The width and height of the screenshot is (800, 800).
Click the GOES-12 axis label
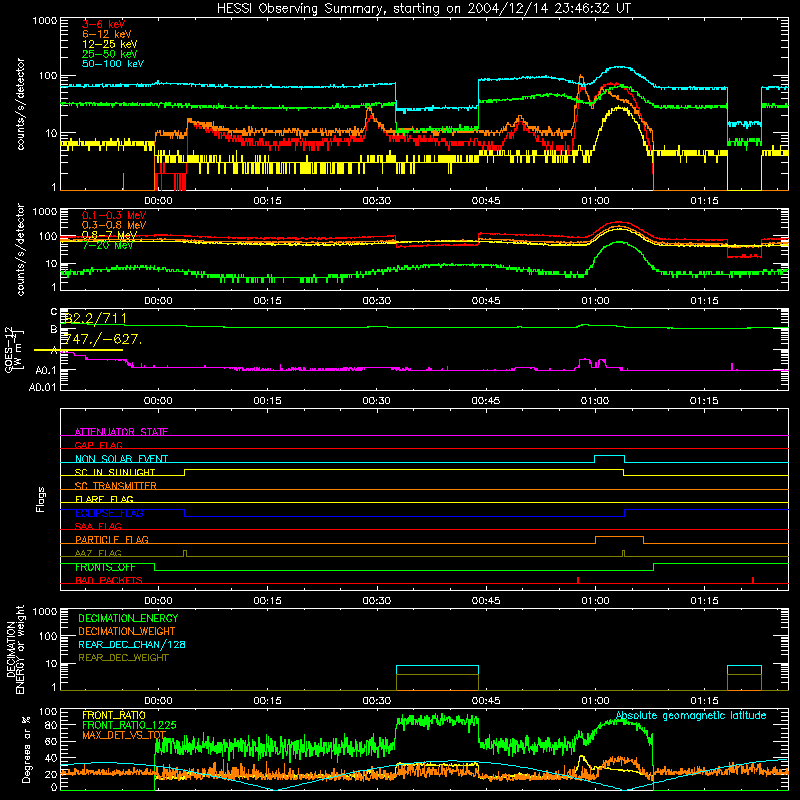tap(13, 350)
